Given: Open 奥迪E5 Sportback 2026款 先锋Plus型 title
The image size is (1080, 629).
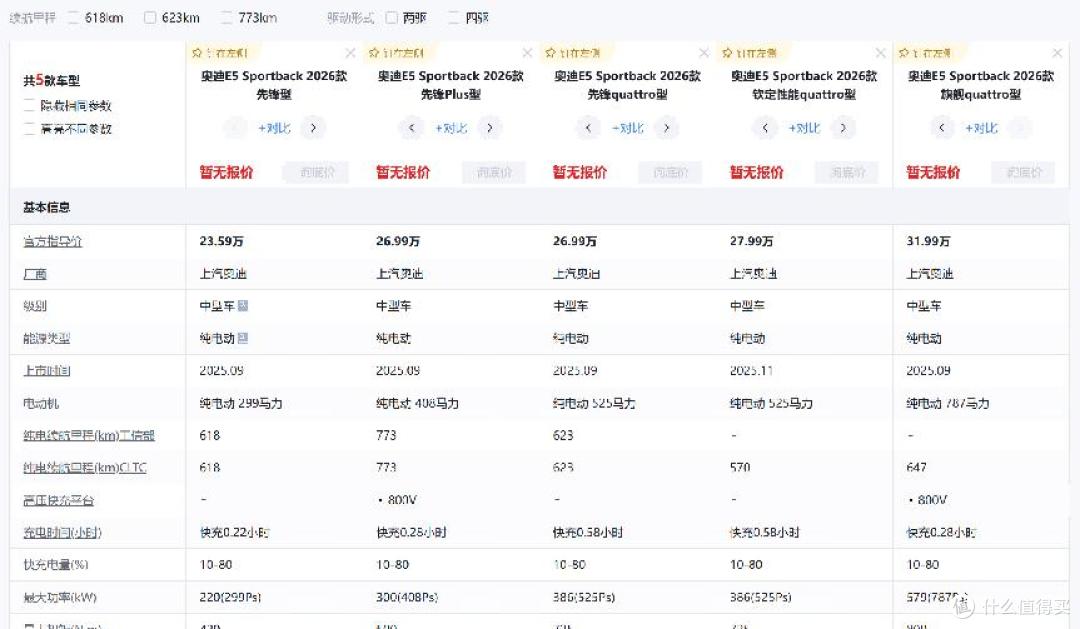Looking at the screenshot, I should tap(450, 85).
